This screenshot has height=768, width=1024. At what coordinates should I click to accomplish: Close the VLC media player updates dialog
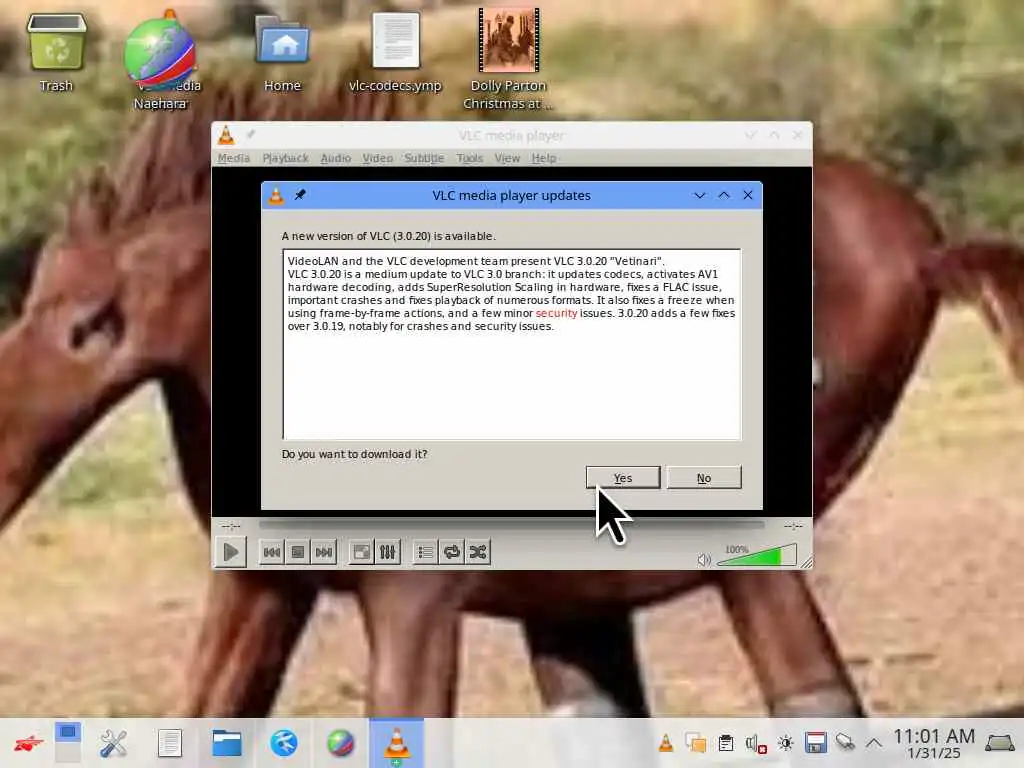pos(748,195)
